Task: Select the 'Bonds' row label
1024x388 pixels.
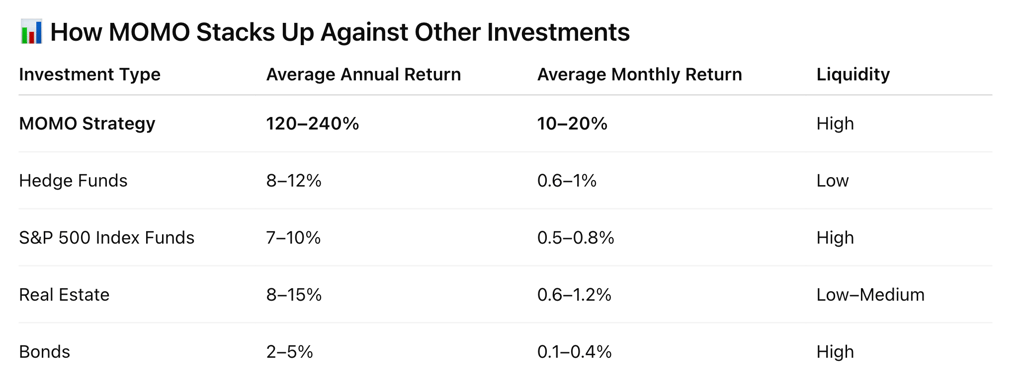Action: pos(44,352)
